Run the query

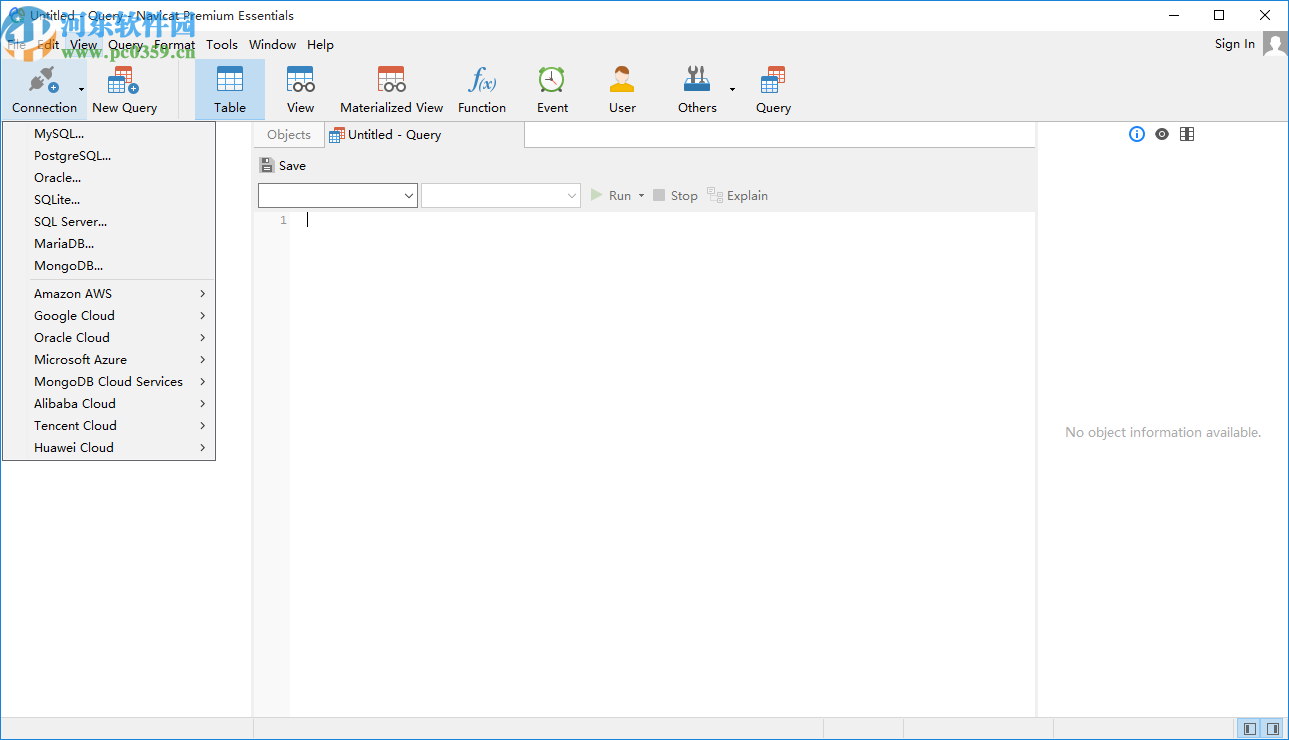(x=611, y=196)
